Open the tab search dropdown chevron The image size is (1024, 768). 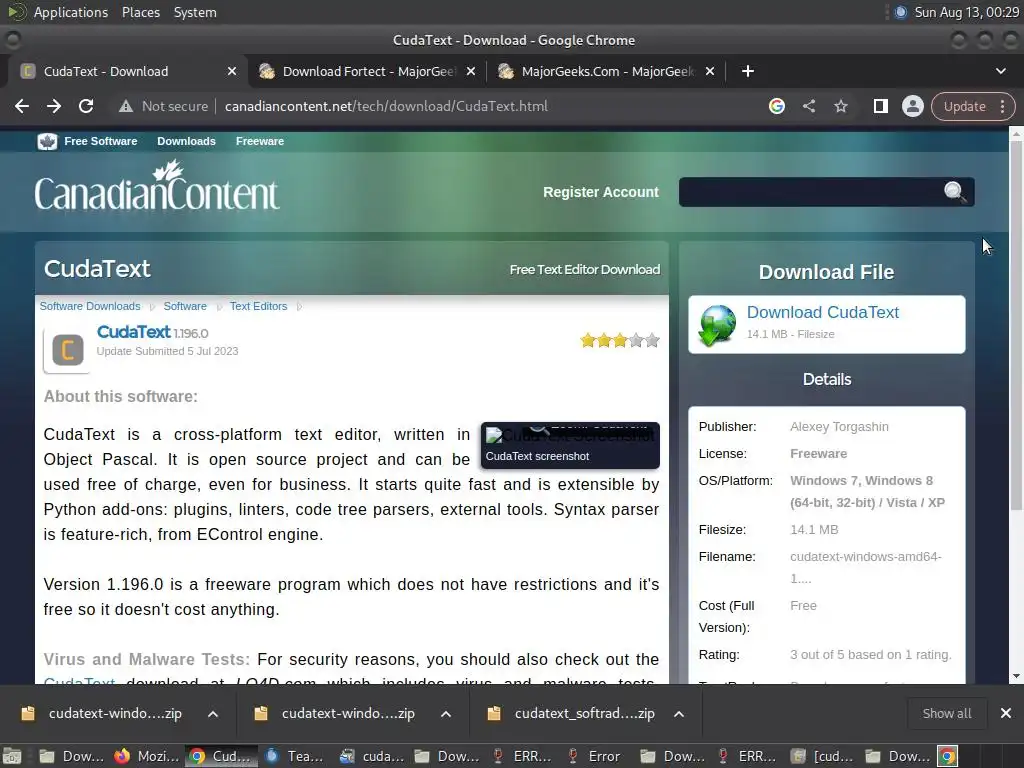(1000, 71)
